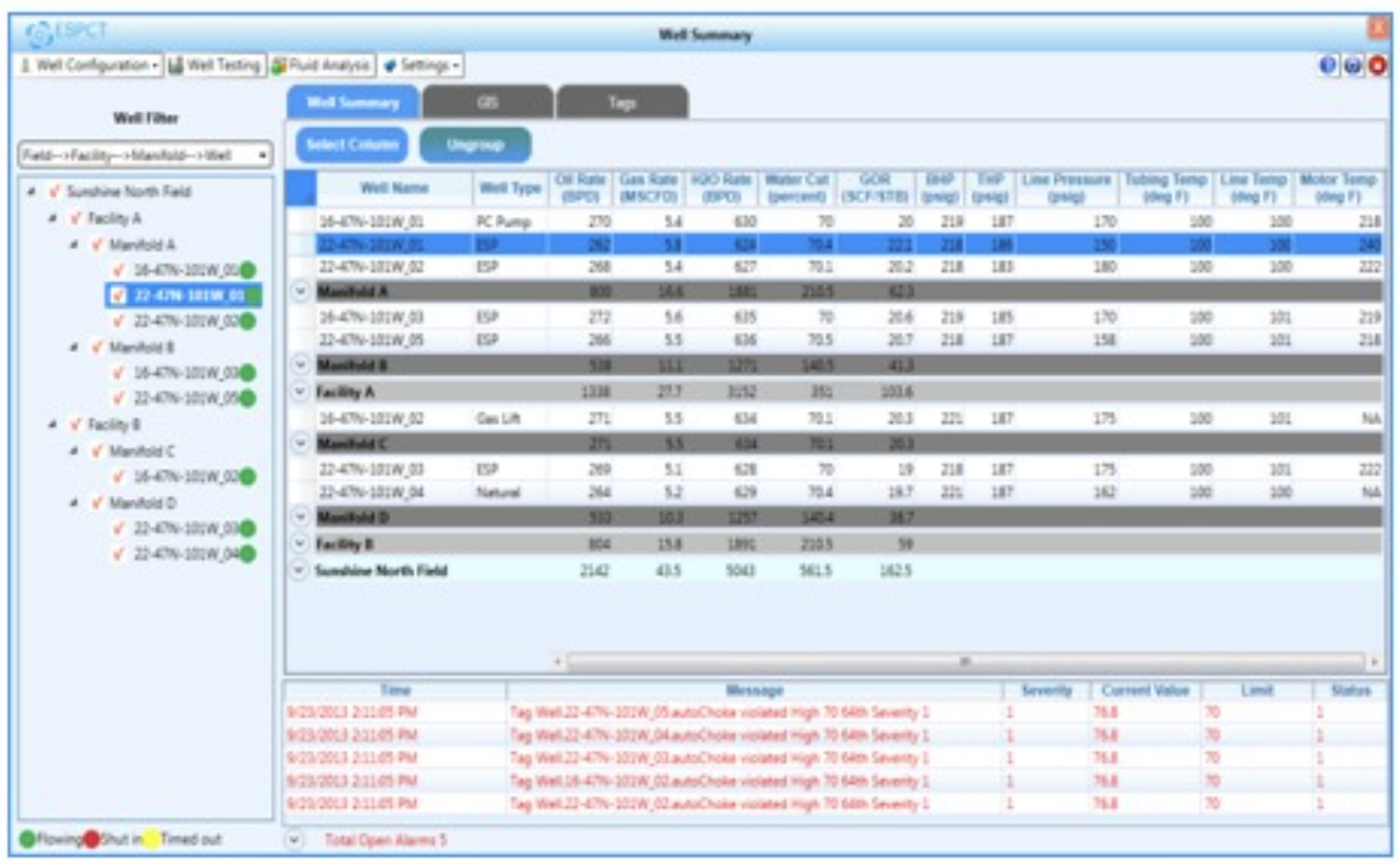Sort by the Water Cut column header
The height and width of the screenshot is (864, 1400).
pos(797,188)
